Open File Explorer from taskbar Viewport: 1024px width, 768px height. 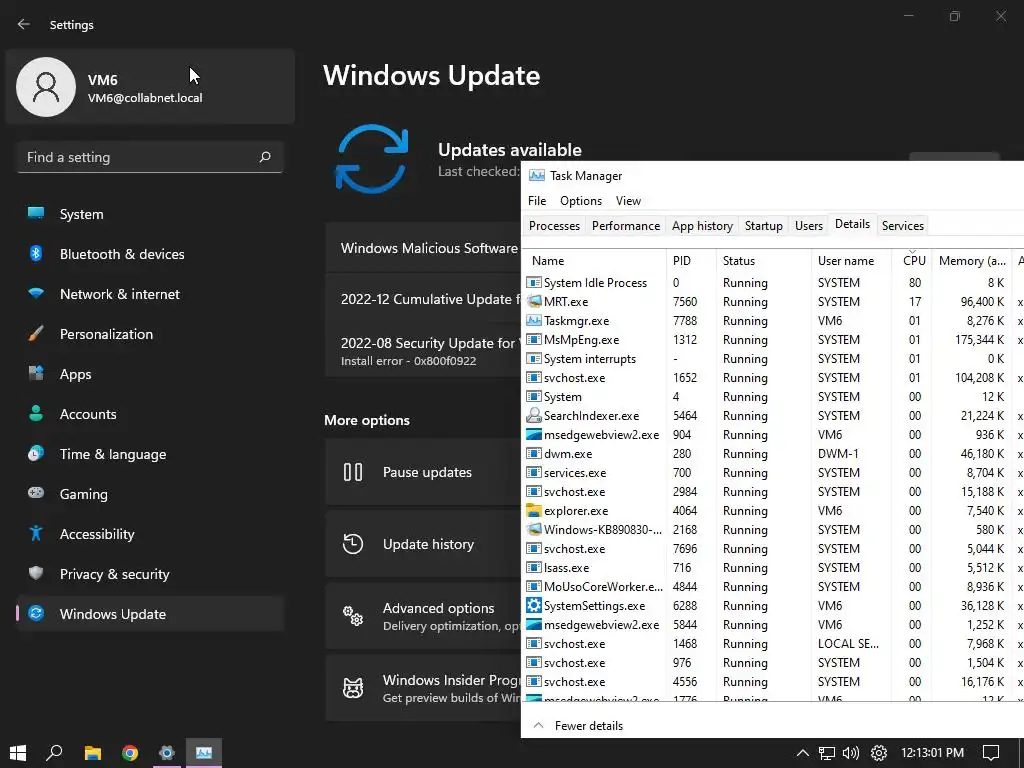[x=93, y=753]
